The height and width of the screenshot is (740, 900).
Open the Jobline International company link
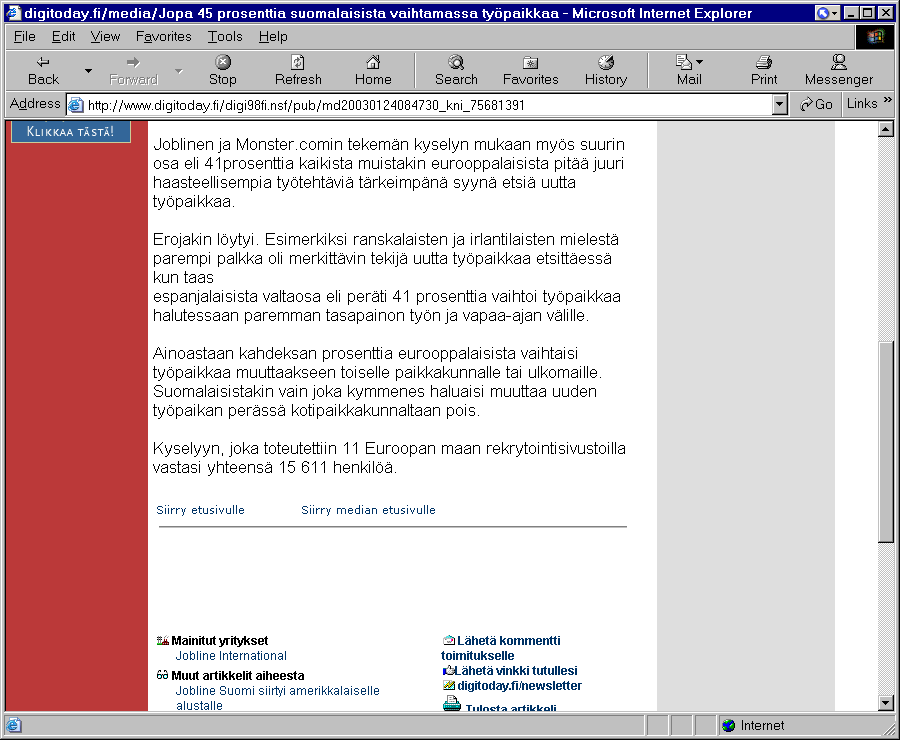(x=231, y=656)
